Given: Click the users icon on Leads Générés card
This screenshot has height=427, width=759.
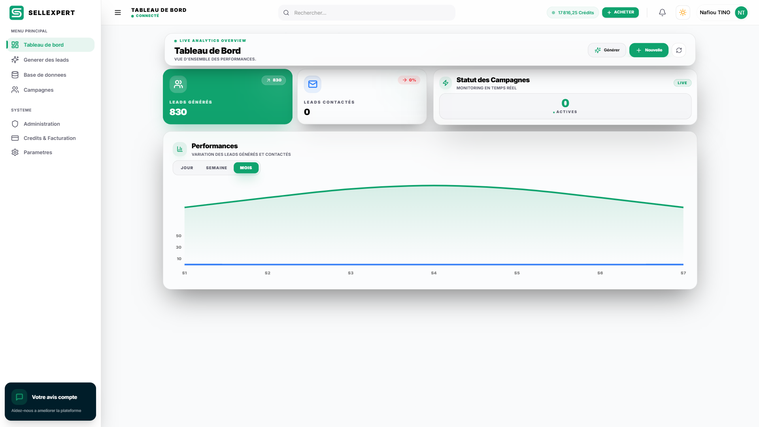Looking at the screenshot, I should pyautogui.click(x=178, y=85).
